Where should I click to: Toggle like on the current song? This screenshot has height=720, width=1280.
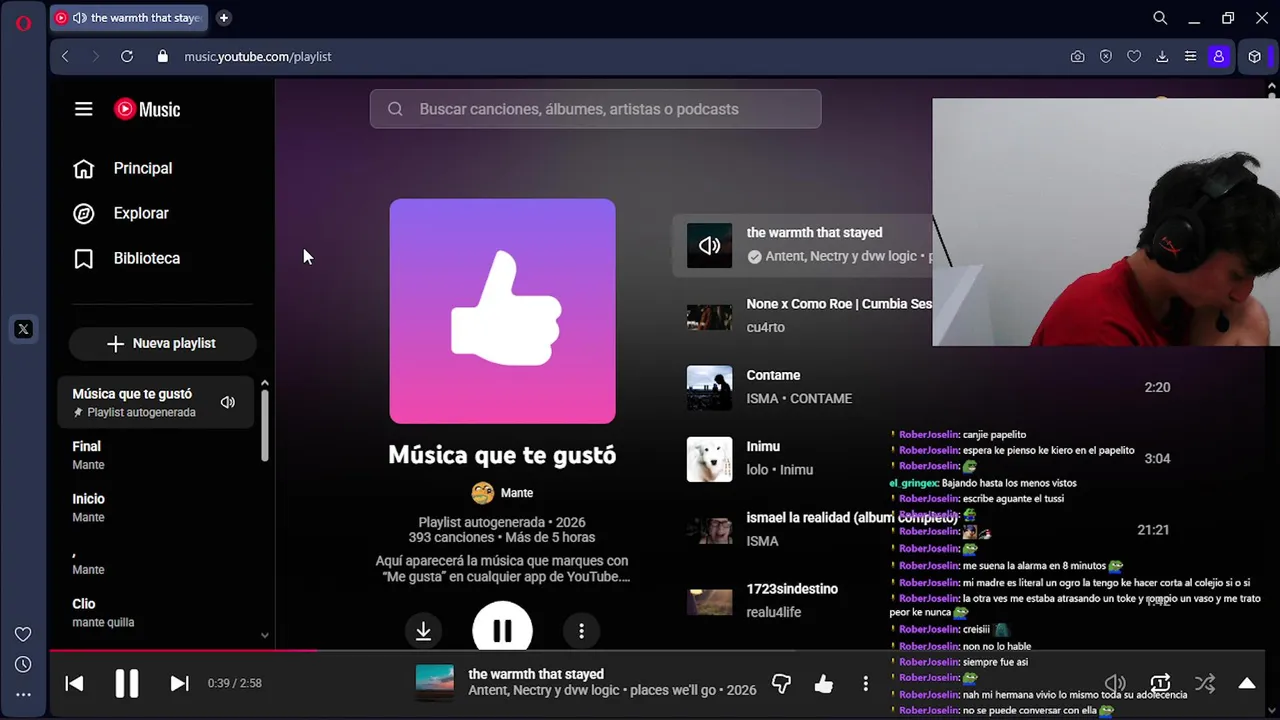[824, 683]
